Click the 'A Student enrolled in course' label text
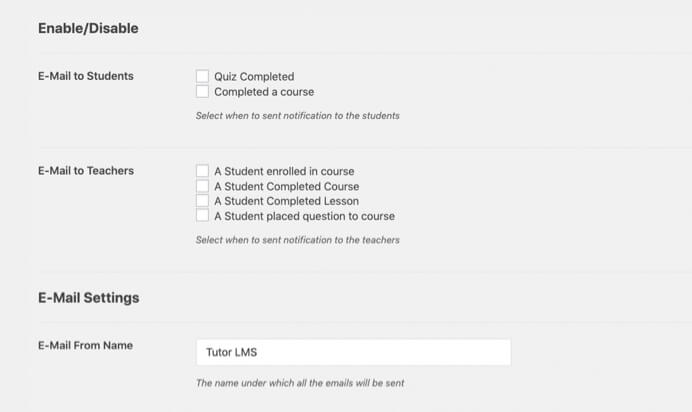 (284, 171)
